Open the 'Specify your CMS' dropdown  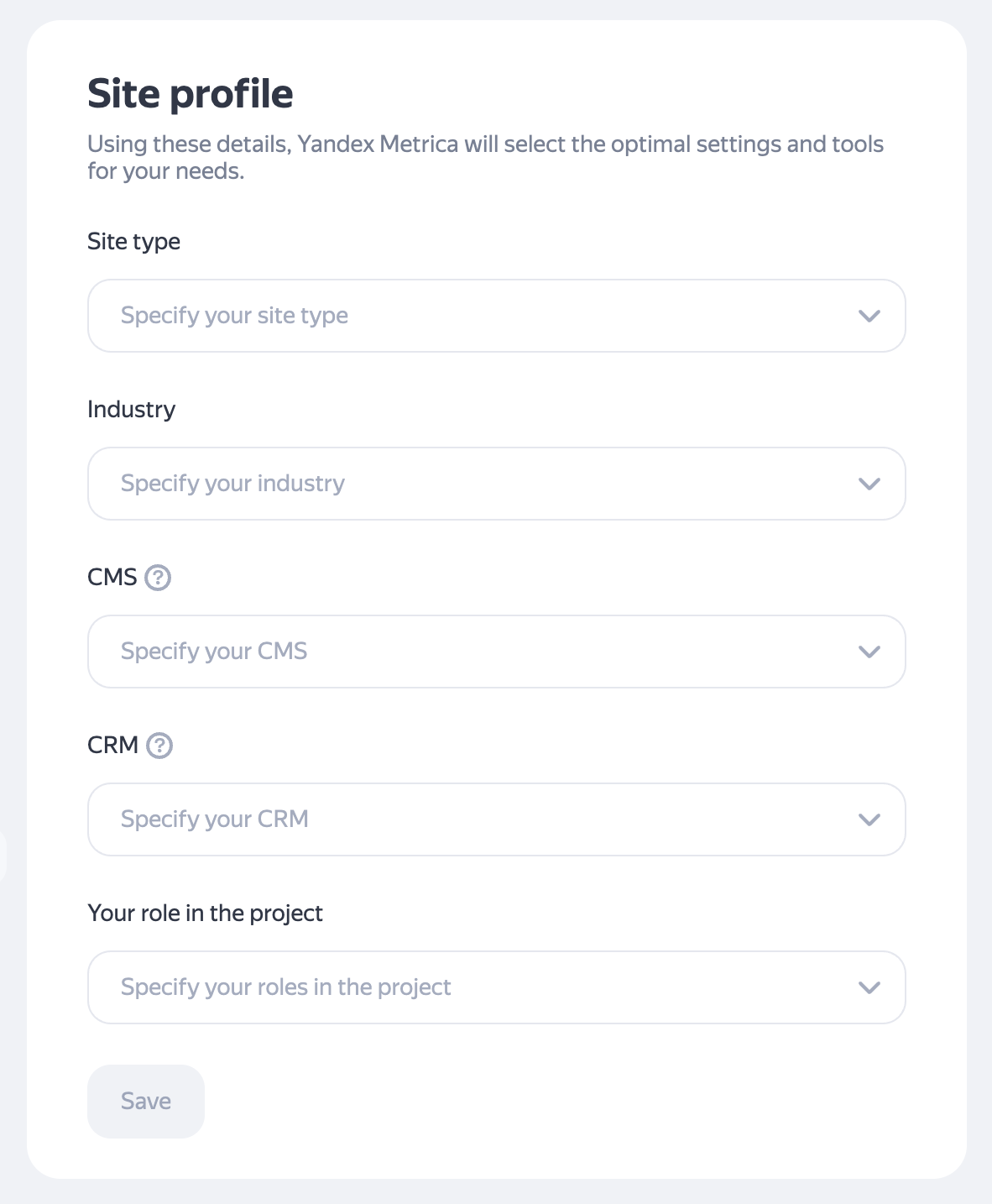[470, 652]
